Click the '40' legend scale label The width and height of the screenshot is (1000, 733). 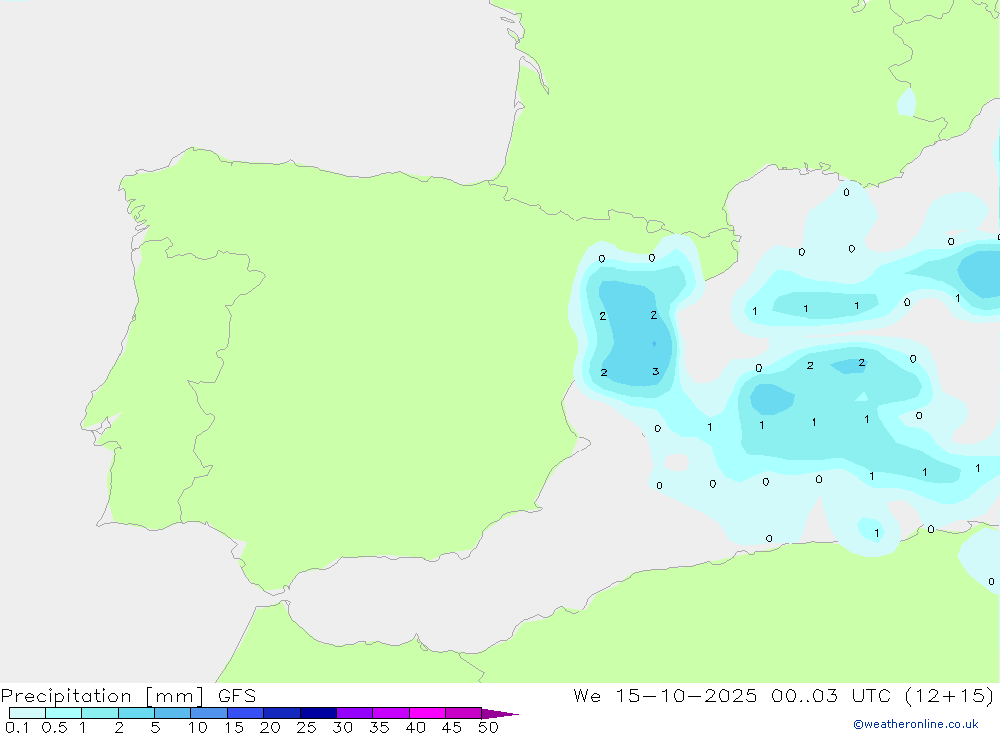(415, 727)
